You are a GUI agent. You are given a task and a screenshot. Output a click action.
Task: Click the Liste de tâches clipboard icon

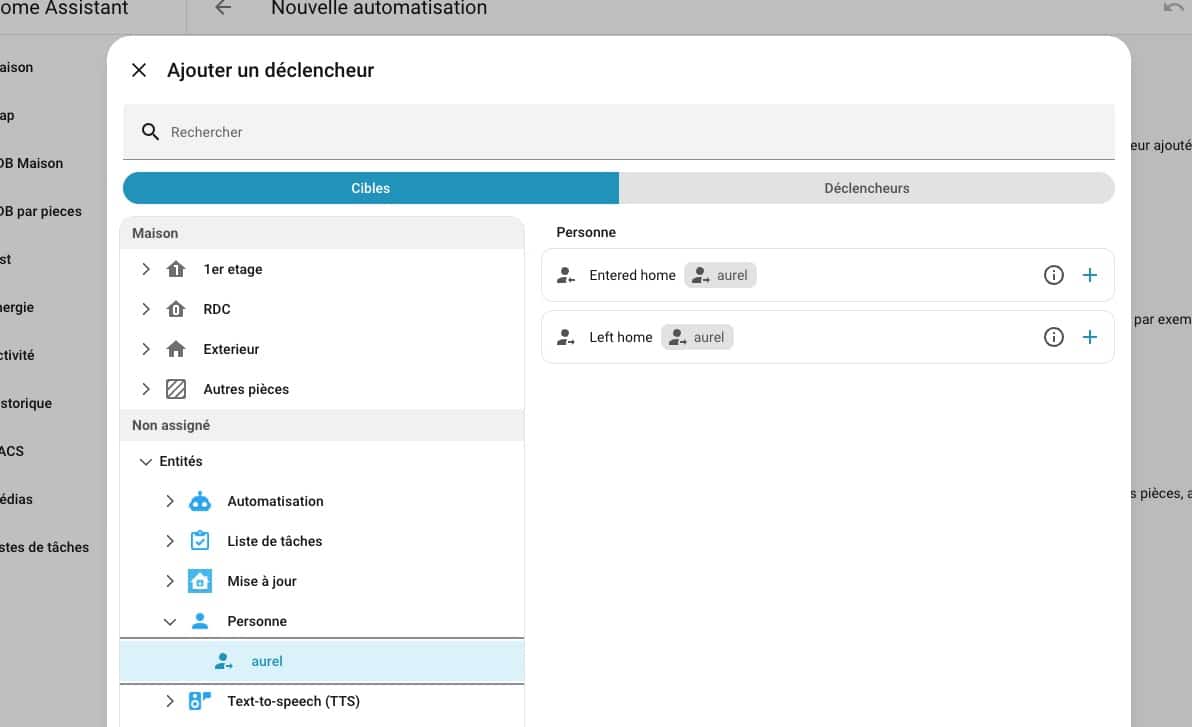200,541
